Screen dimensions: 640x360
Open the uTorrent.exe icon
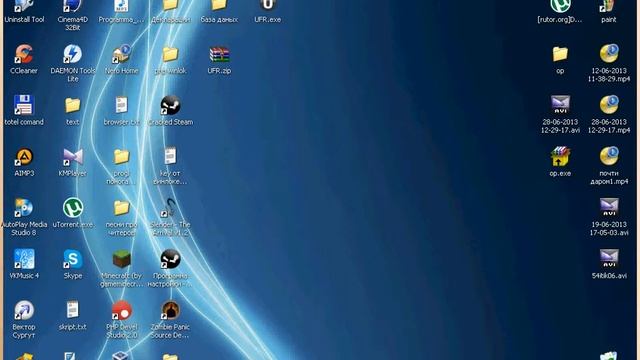pos(73,208)
